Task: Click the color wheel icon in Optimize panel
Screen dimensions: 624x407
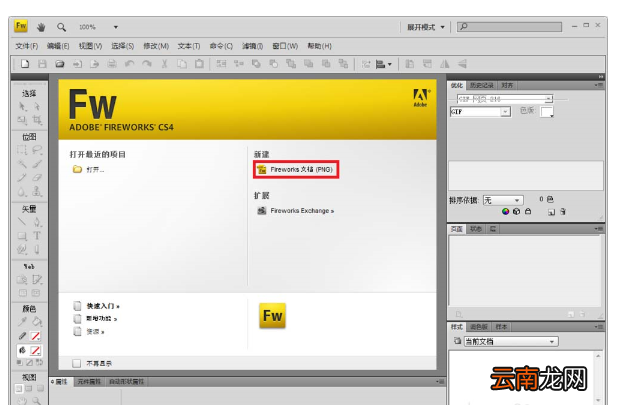Action: tap(505, 212)
